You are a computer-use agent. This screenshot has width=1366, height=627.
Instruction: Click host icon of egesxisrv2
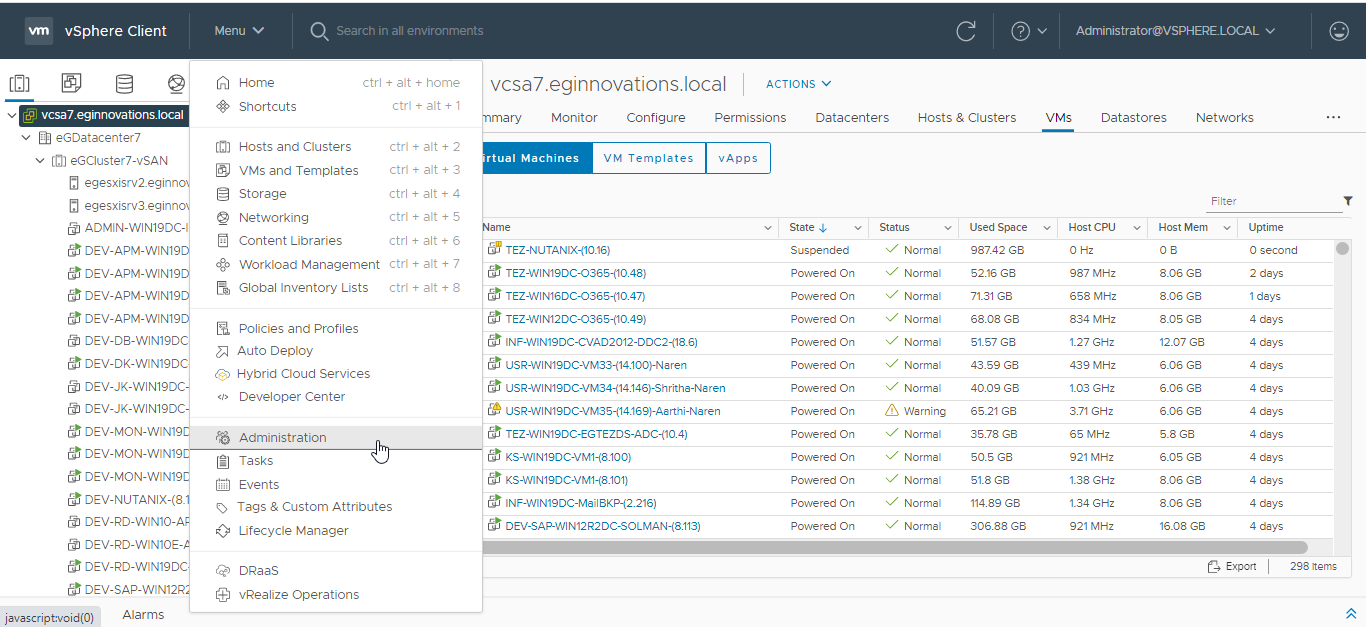(73, 183)
